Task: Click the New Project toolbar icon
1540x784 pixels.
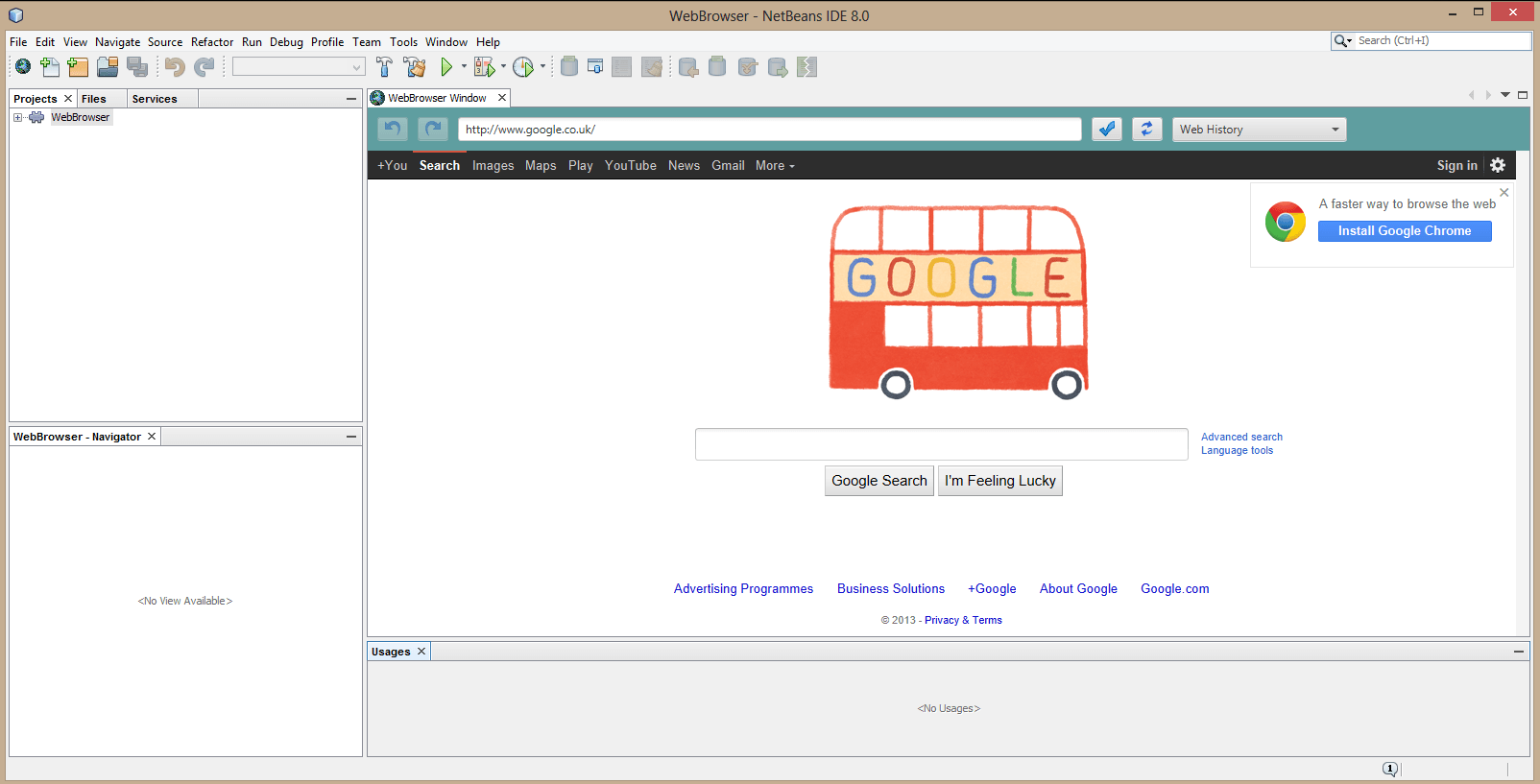Action: point(78,67)
